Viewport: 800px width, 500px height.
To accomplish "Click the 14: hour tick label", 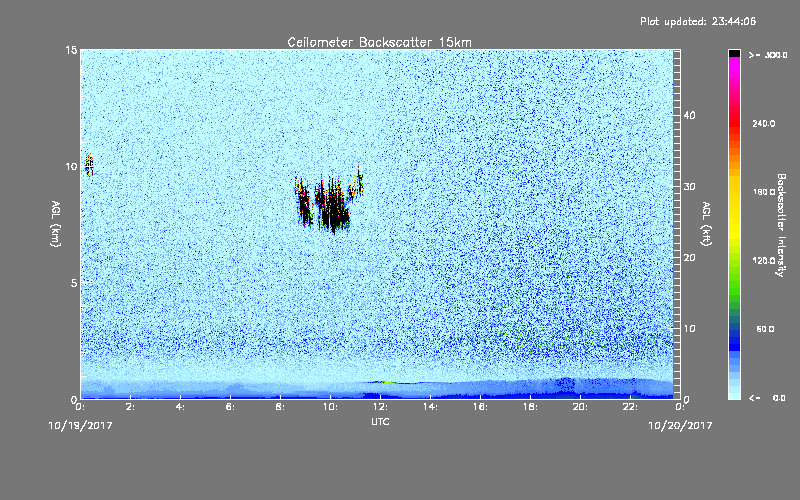I will coord(430,407).
